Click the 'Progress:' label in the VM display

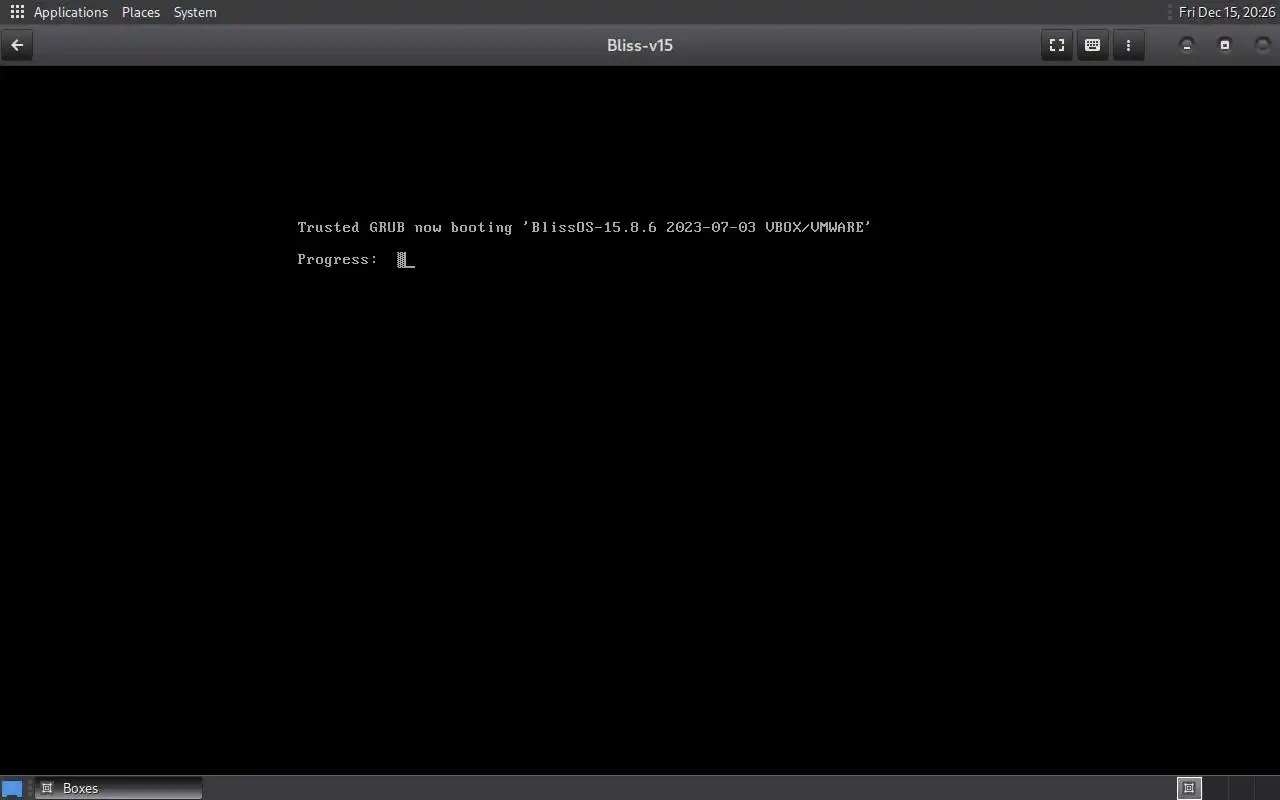tap(337, 259)
